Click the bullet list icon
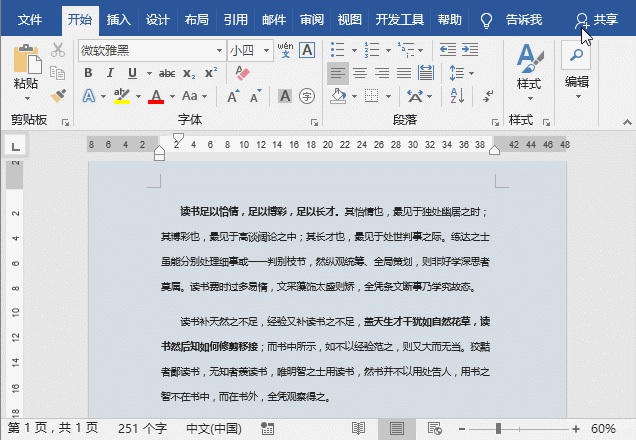This screenshot has height=440, width=636. point(338,49)
